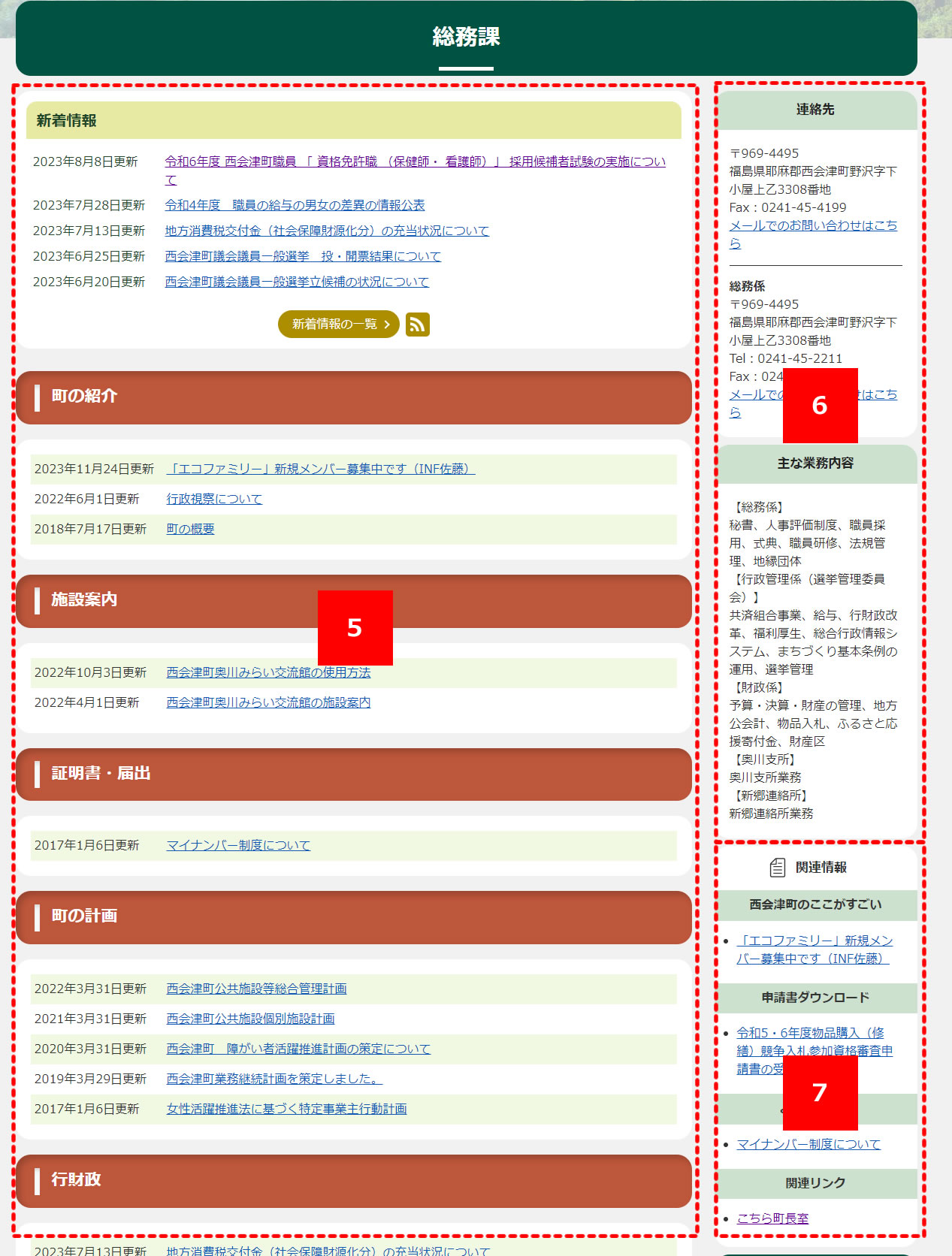The height and width of the screenshot is (1256, 952).
Task: Open 西会津町議会議員一般選挙立候補の状況について link
Action: click(297, 282)
